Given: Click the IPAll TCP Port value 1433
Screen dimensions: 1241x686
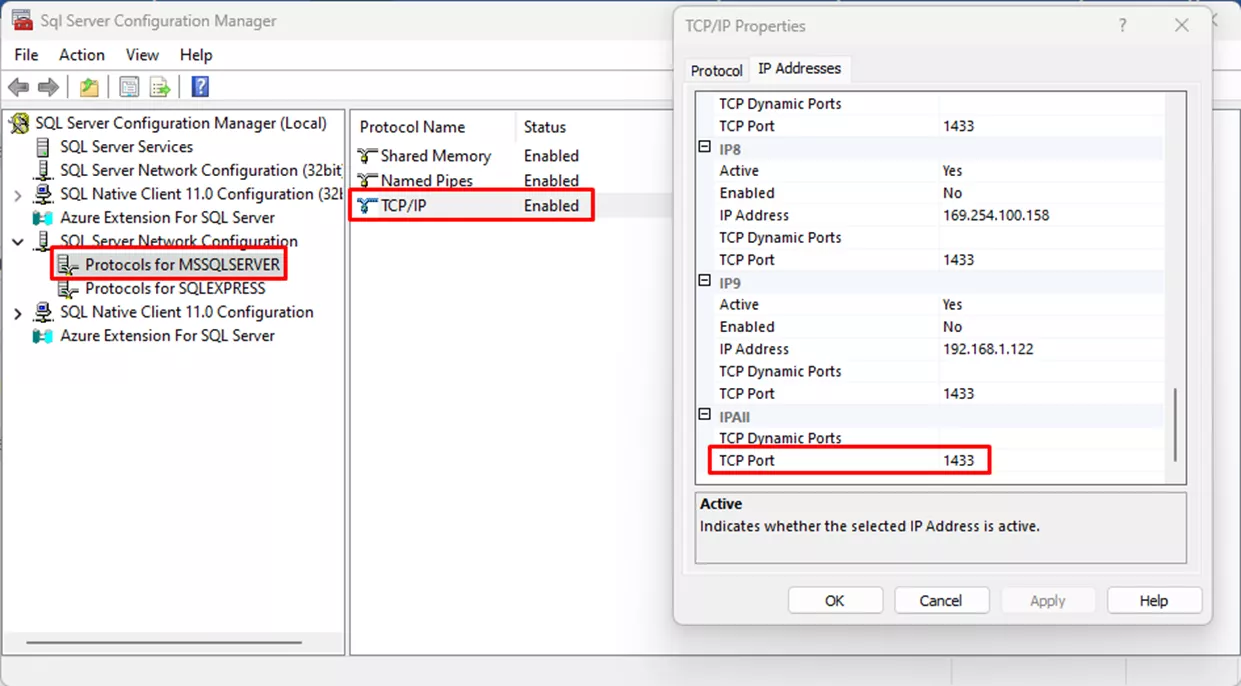Looking at the screenshot, I should (x=958, y=461).
